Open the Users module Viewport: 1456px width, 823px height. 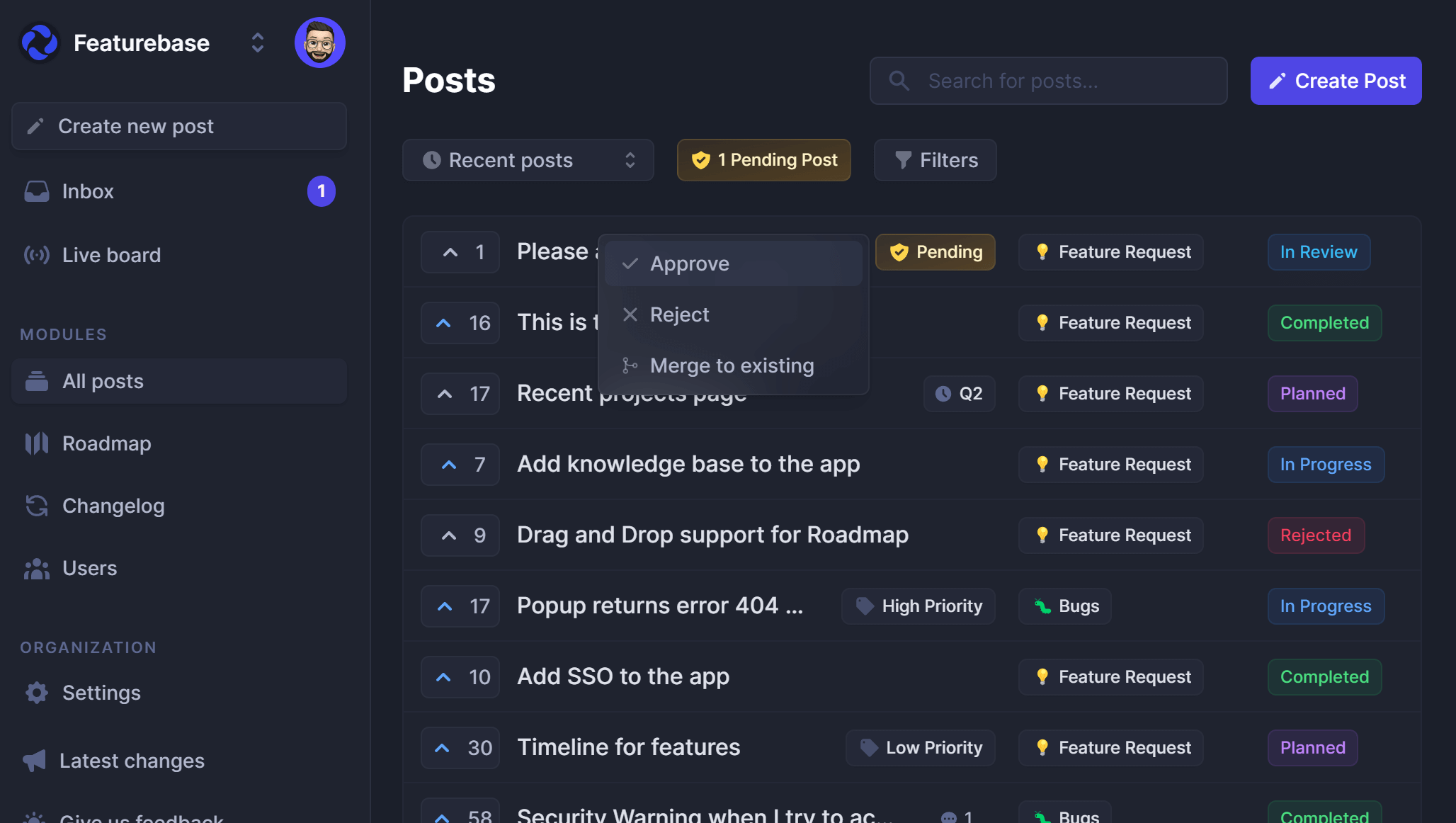[x=89, y=567]
